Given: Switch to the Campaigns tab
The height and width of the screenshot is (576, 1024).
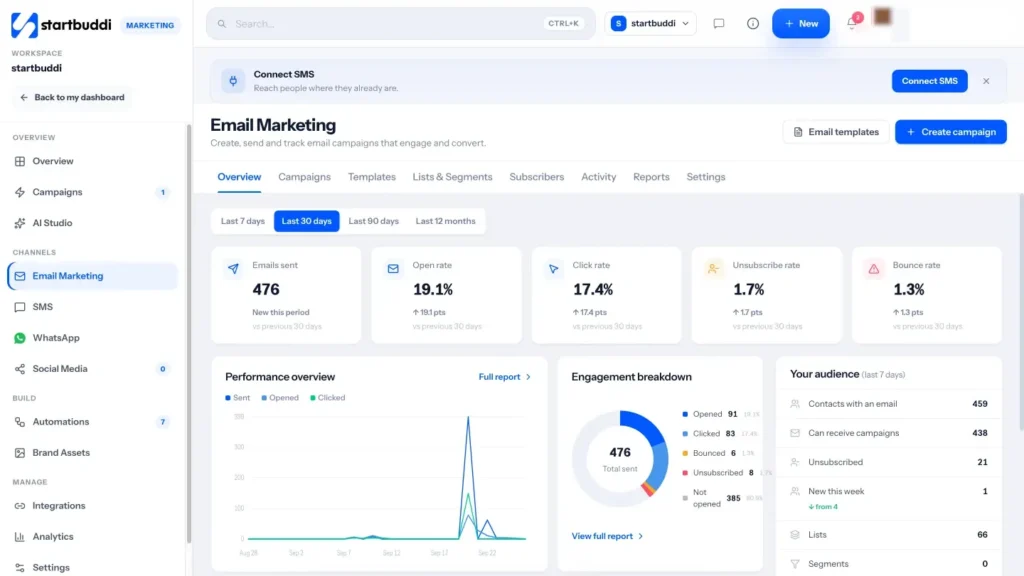Looking at the screenshot, I should click(x=304, y=177).
